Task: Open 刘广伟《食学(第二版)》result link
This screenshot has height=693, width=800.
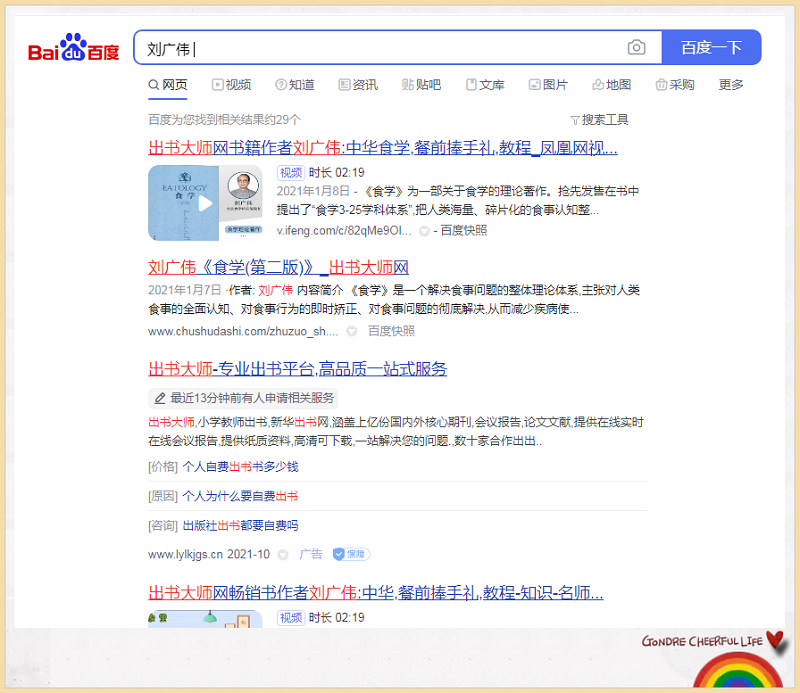Action: click(x=278, y=267)
